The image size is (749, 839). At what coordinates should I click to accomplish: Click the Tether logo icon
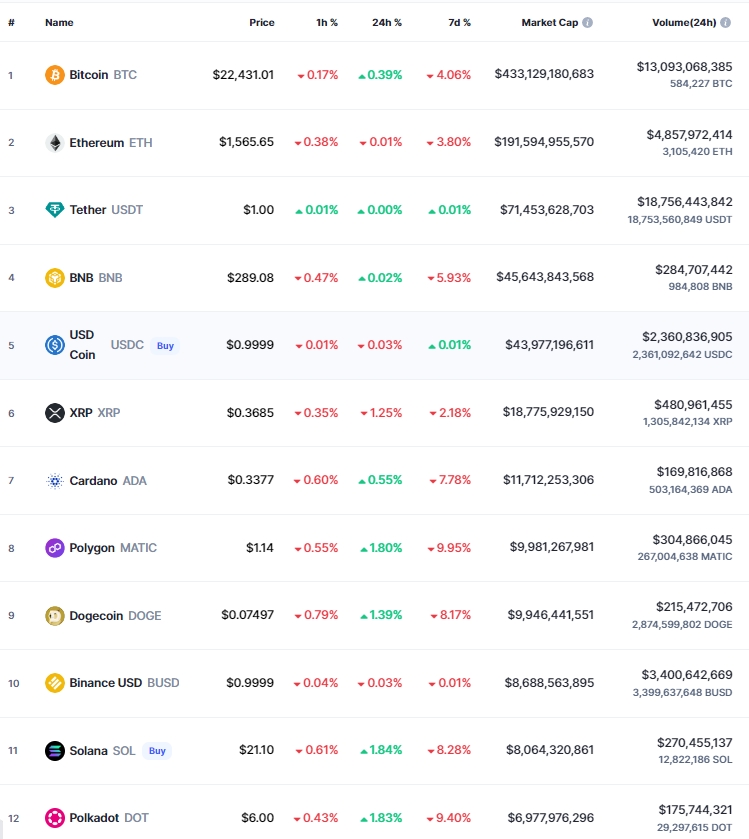(x=55, y=210)
